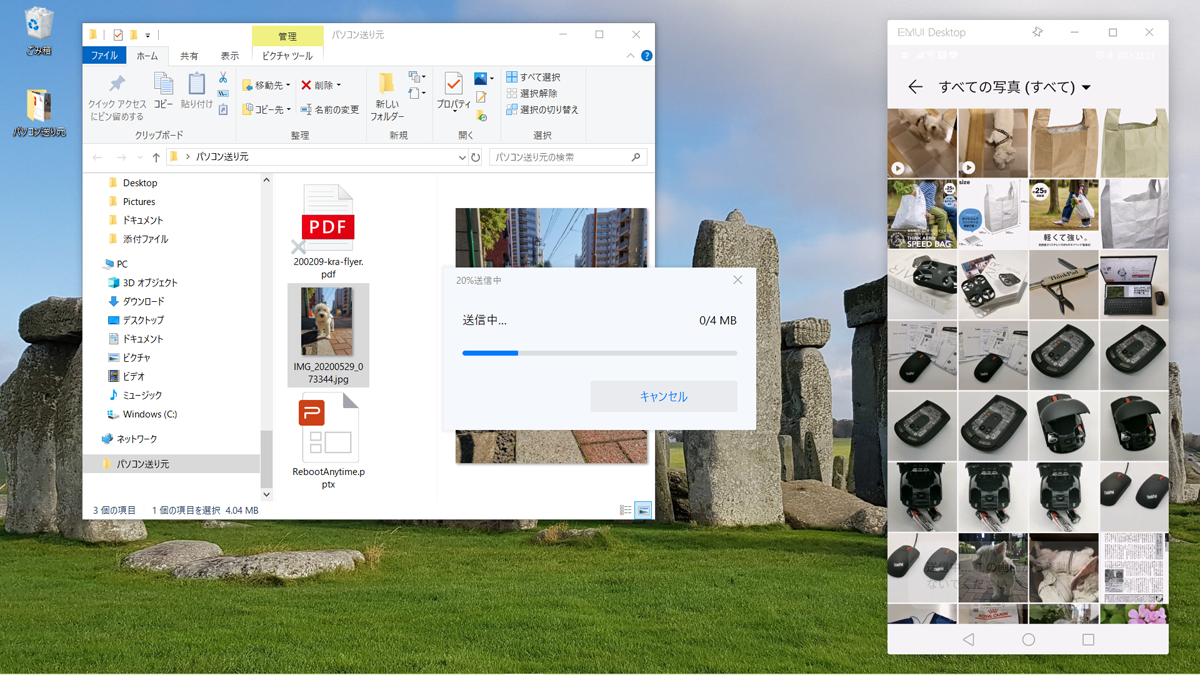Image resolution: width=1200 pixels, height=675 pixels.
Task: Click the refresh icon beside address bar
Action: click(476, 157)
